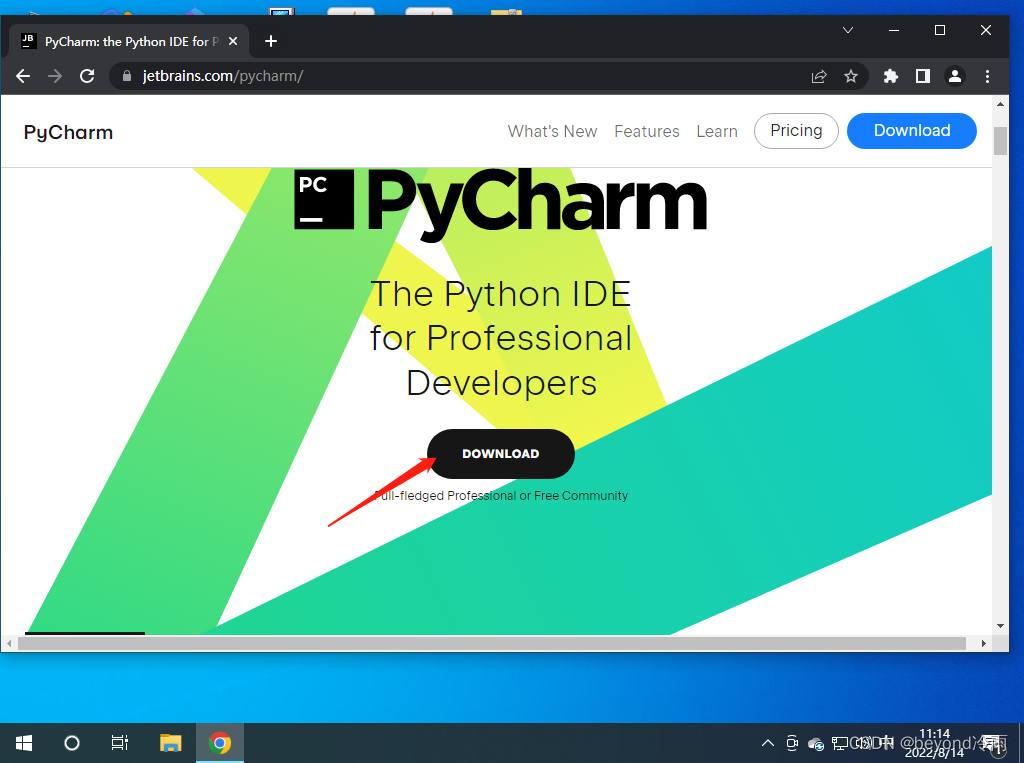The width and height of the screenshot is (1024, 763).
Task: Click the horizontal scroll left arrow
Action: coord(8,643)
